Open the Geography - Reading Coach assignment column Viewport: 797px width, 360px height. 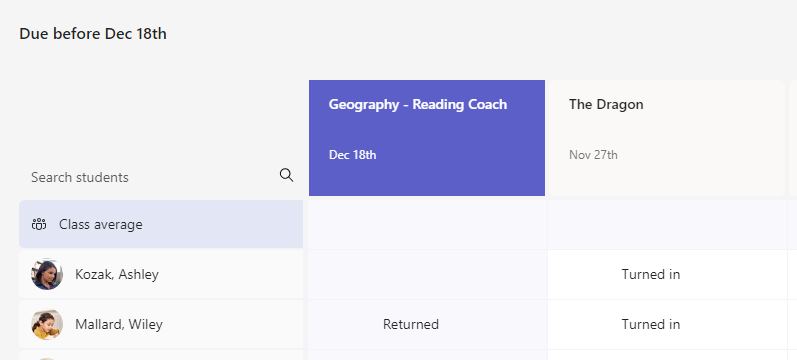click(x=427, y=138)
